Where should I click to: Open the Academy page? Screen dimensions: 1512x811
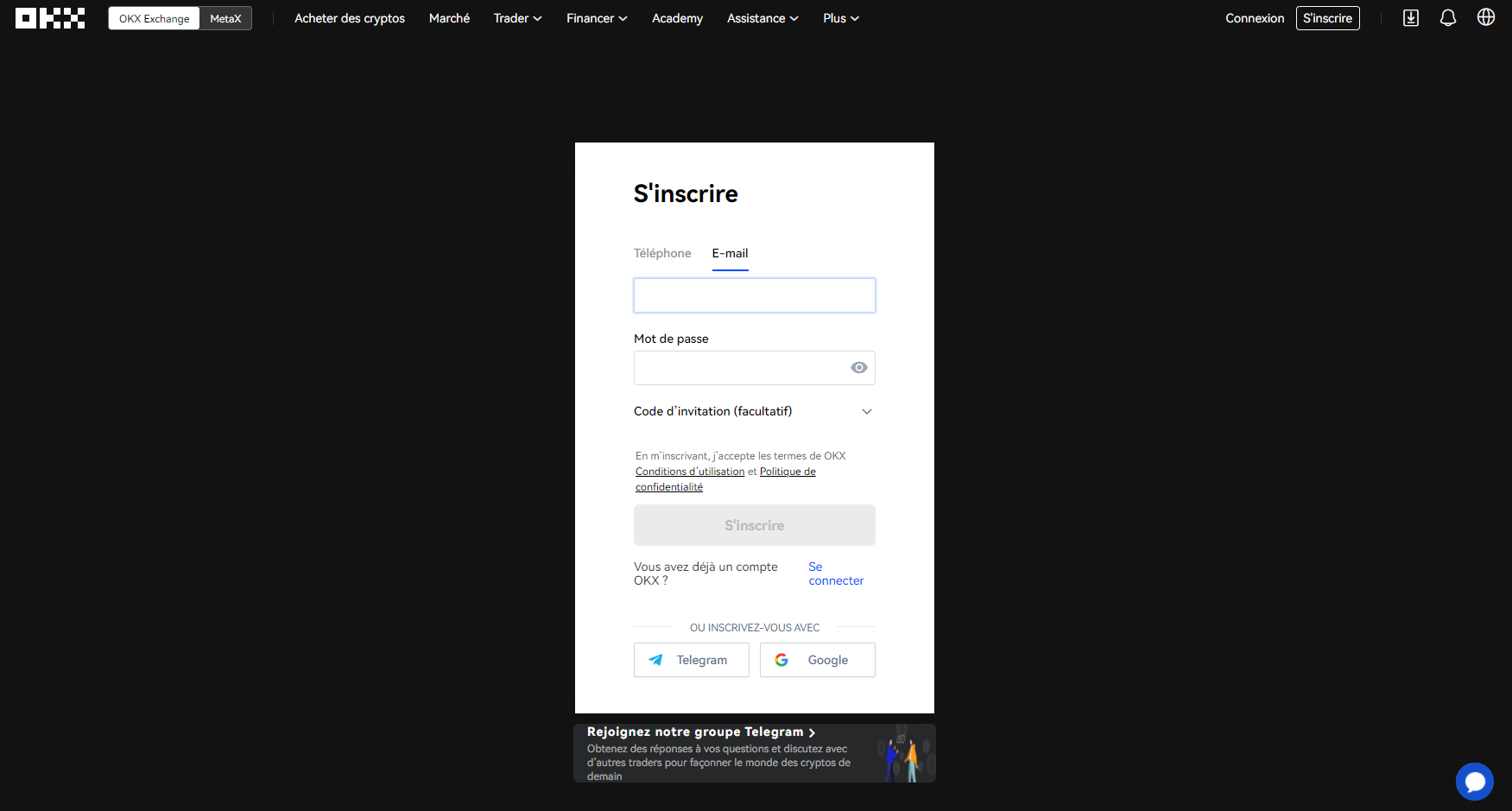[x=677, y=18]
